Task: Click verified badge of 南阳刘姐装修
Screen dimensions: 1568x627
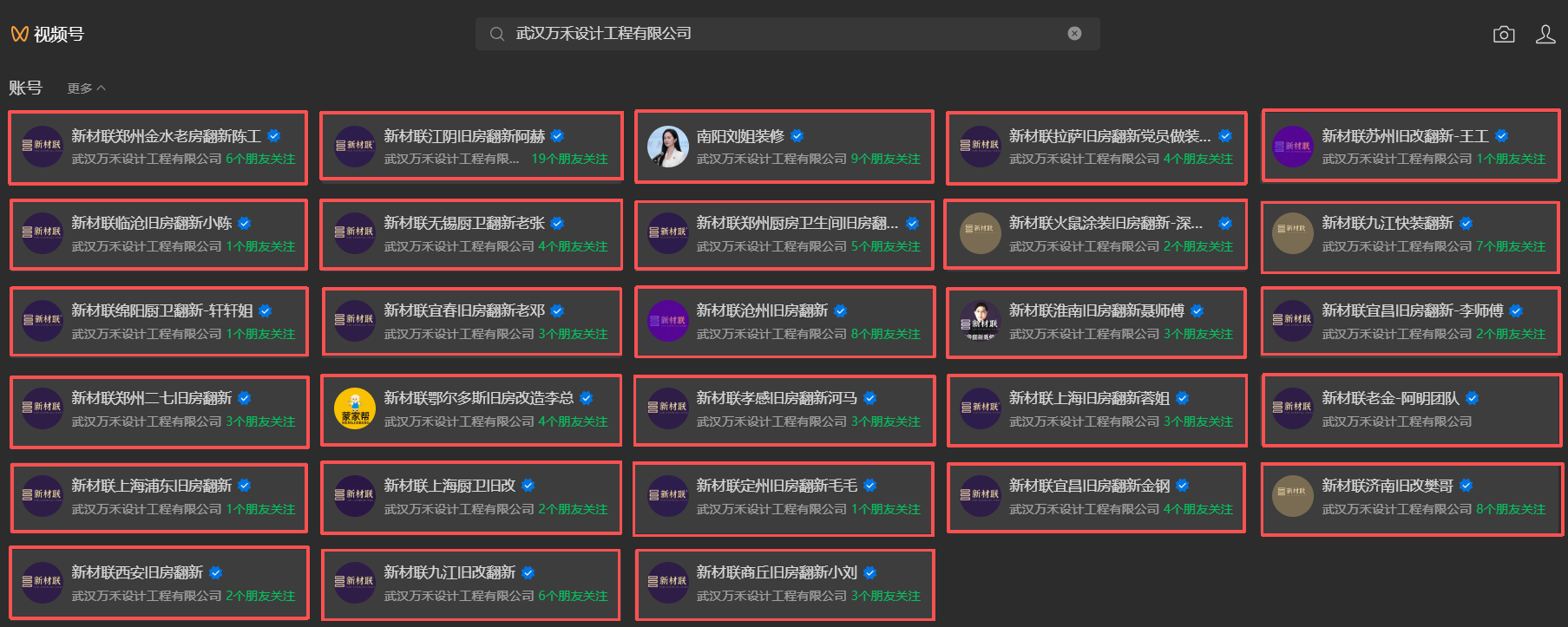Action: pos(797,136)
